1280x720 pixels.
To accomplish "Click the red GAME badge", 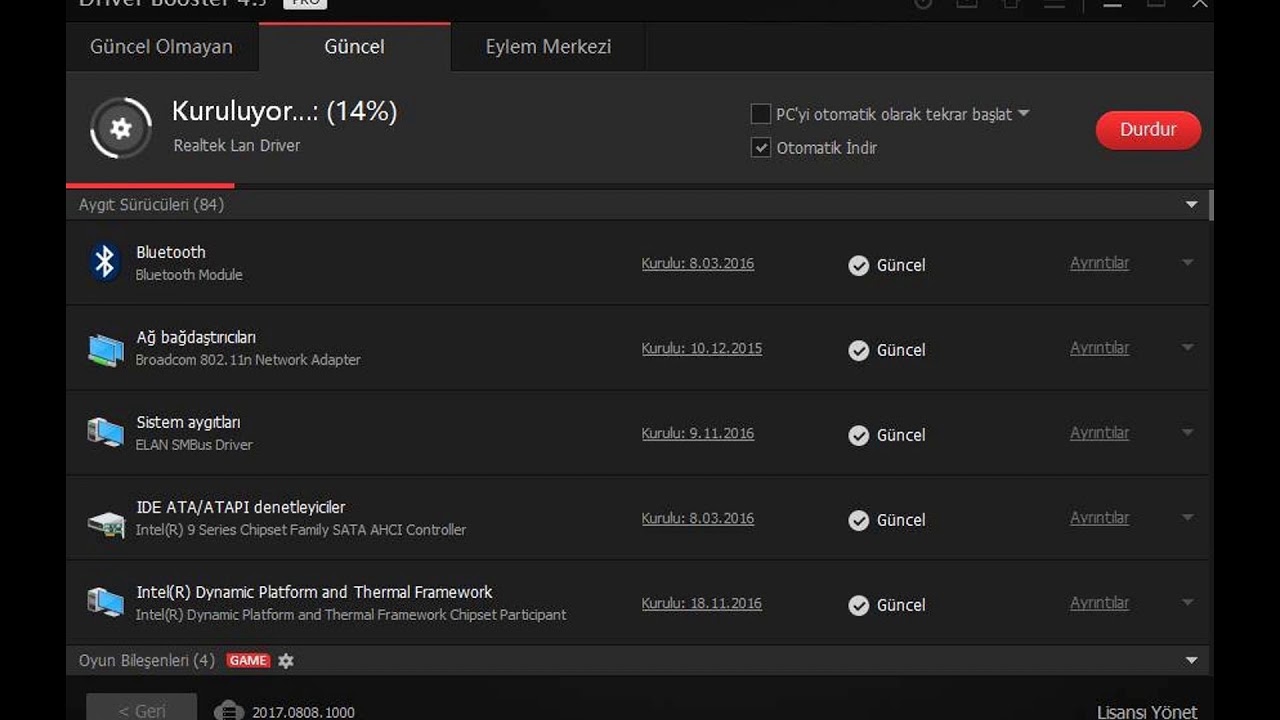I will click(x=248, y=660).
